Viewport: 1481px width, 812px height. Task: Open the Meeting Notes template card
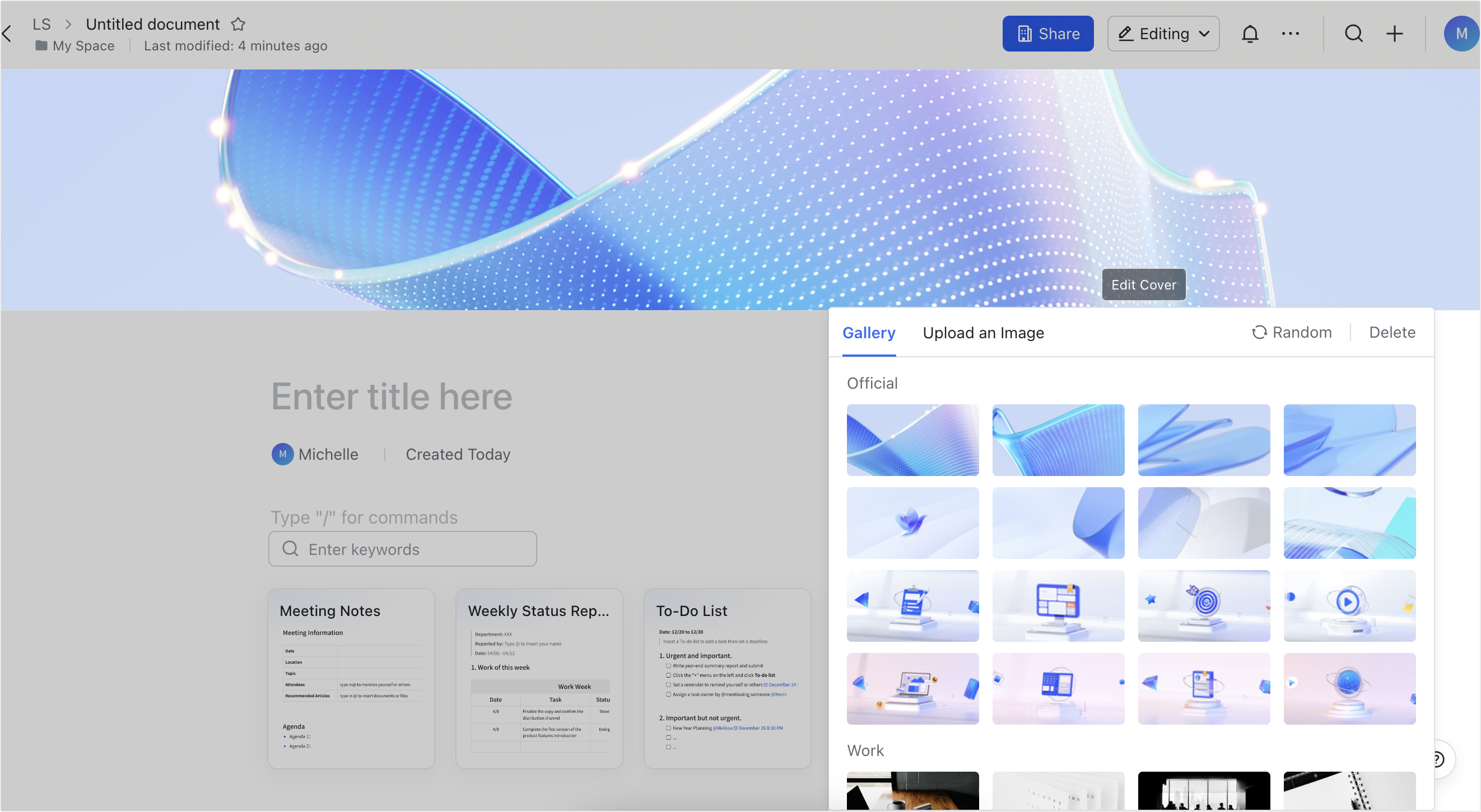(351, 678)
